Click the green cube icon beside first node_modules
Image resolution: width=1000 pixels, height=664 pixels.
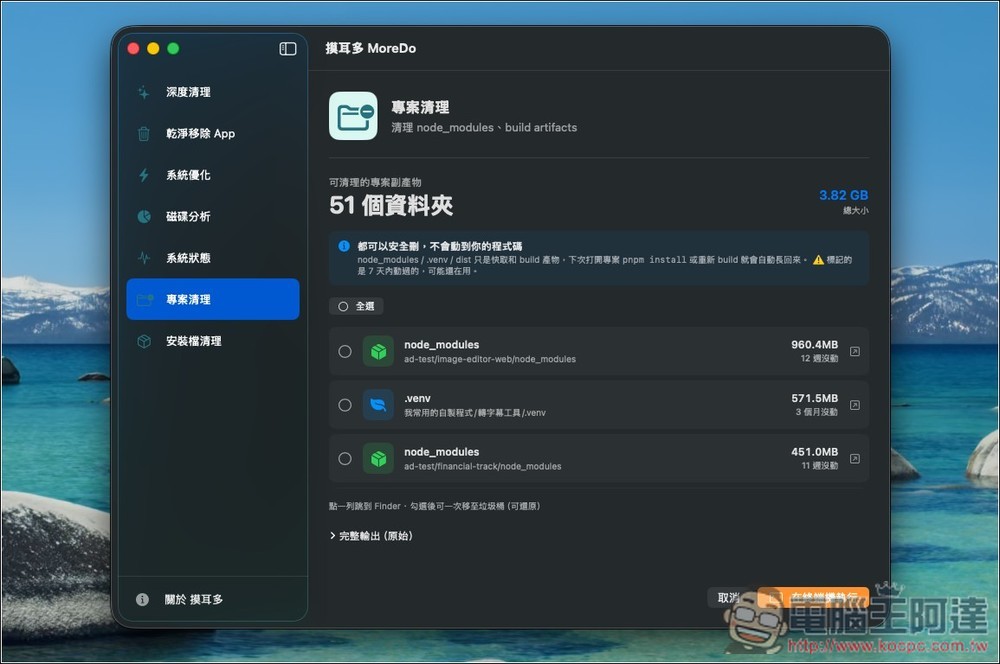pos(378,351)
